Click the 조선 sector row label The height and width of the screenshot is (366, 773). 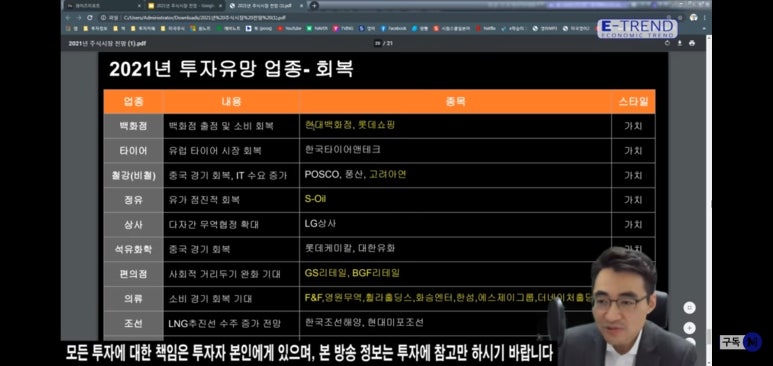tap(133, 323)
